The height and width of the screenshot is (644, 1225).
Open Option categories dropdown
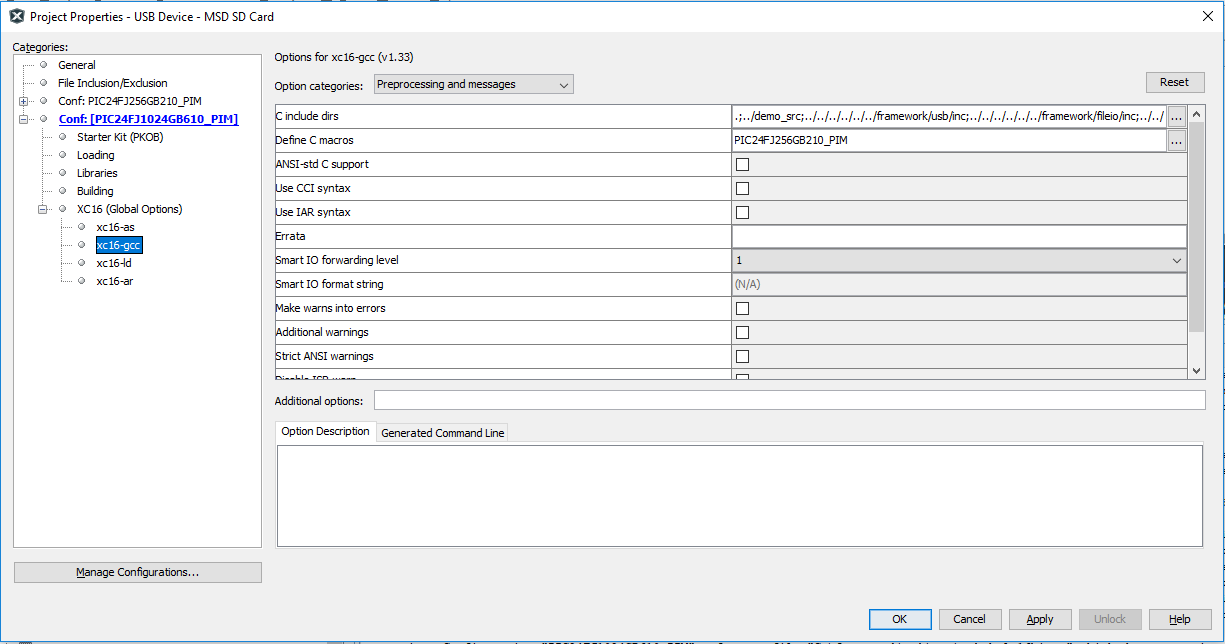pos(474,85)
